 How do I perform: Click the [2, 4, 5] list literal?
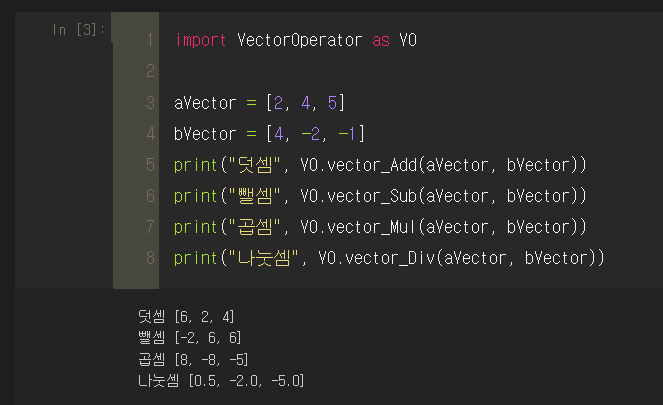pos(306,103)
